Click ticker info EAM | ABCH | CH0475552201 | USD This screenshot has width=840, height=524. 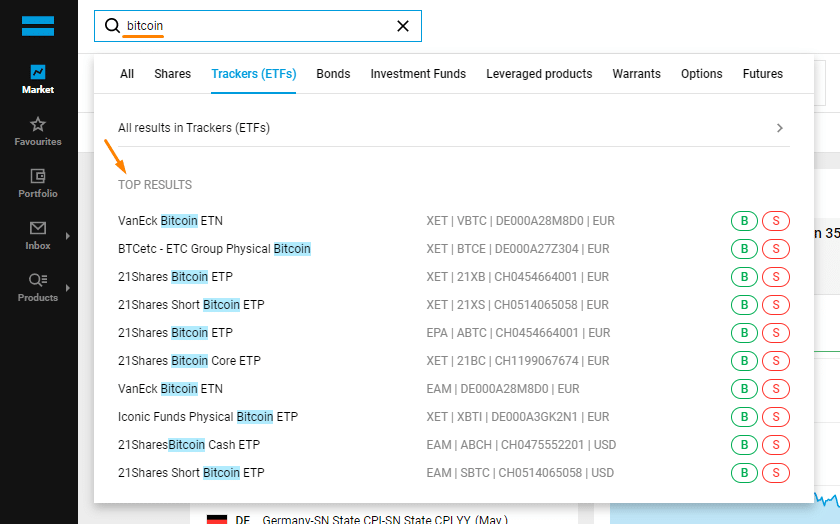pyautogui.click(x=521, y=445)
